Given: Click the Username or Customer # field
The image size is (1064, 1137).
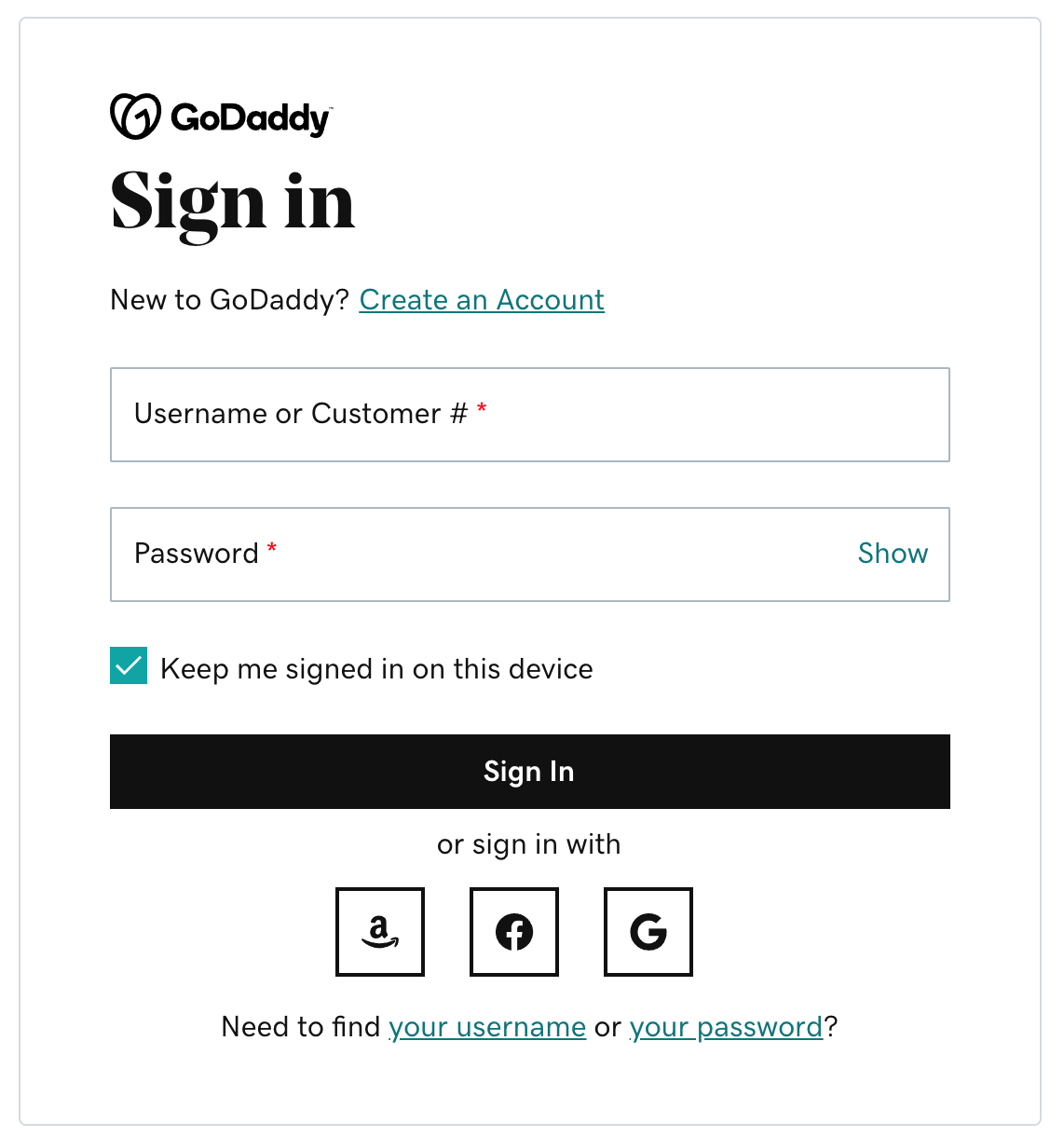Looking at the screenshot, I should click(529, 415).
